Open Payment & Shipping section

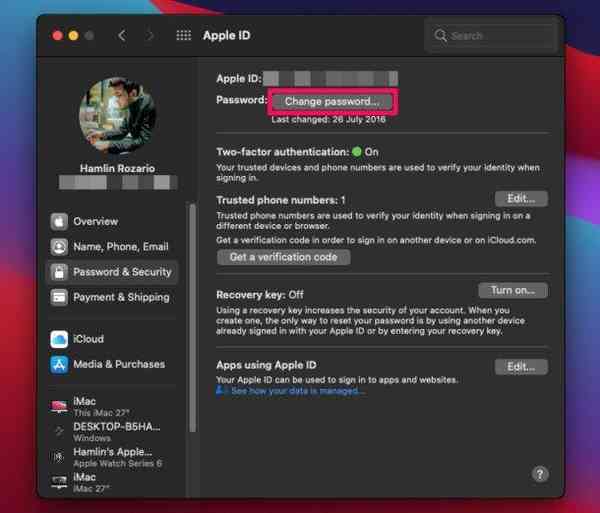click(112, 297)
